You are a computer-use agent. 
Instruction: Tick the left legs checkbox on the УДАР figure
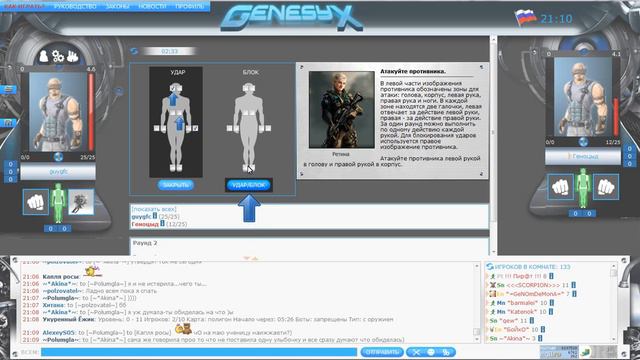click(173, 168)
